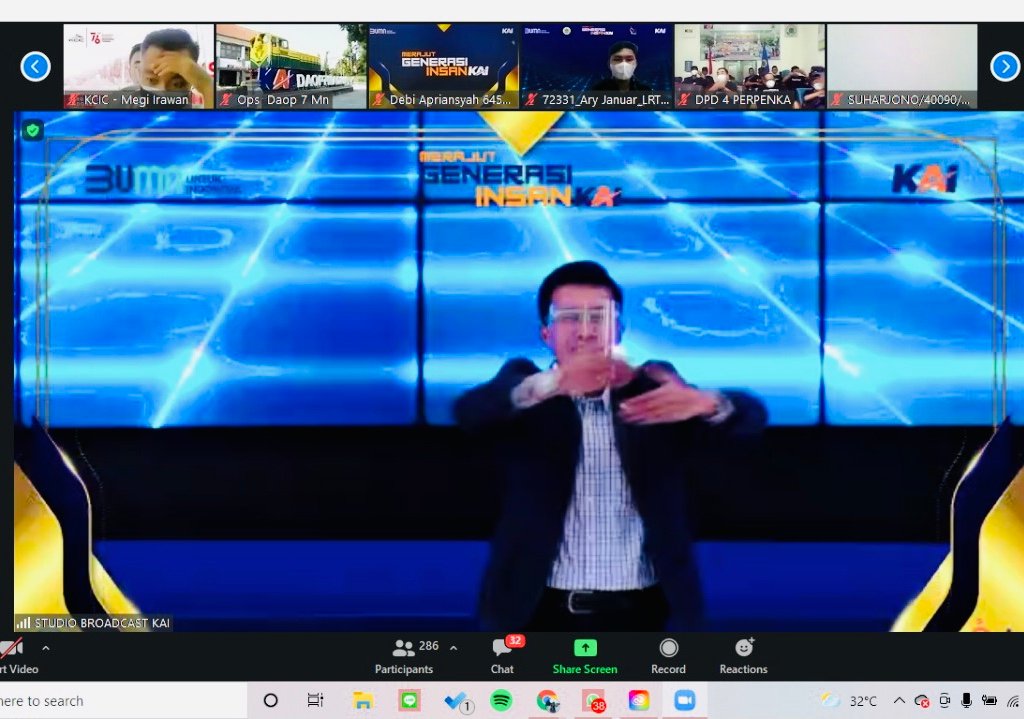Open Google Chrome from the taskbar
1024x719 pixels.
tap(547, 701)
